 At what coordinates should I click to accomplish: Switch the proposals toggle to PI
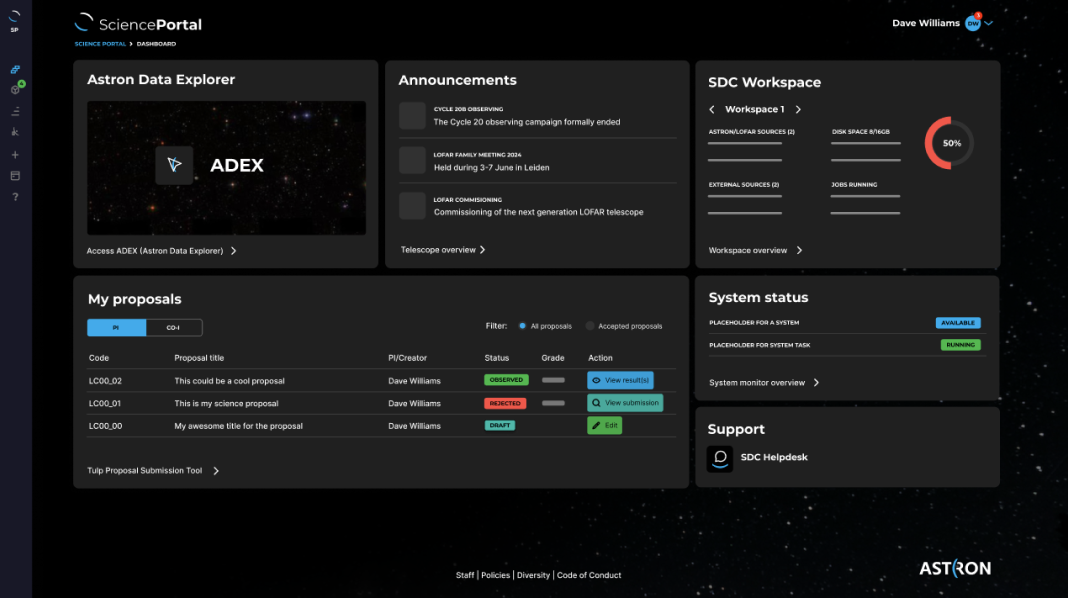click(x=116, y=327)
